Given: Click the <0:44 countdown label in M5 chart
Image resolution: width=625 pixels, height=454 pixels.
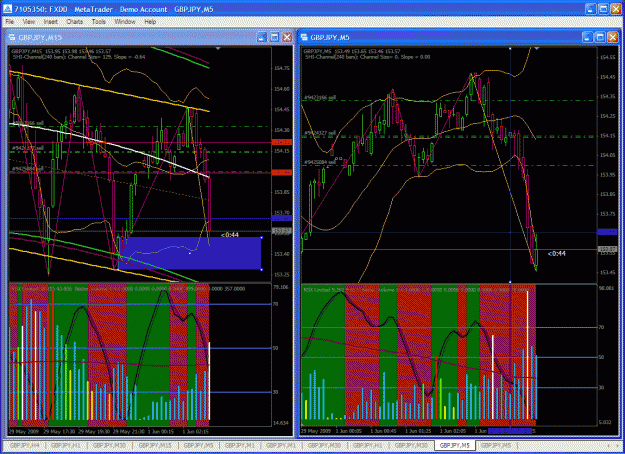Looking at the screenshot, I should (x=556, y=254).
